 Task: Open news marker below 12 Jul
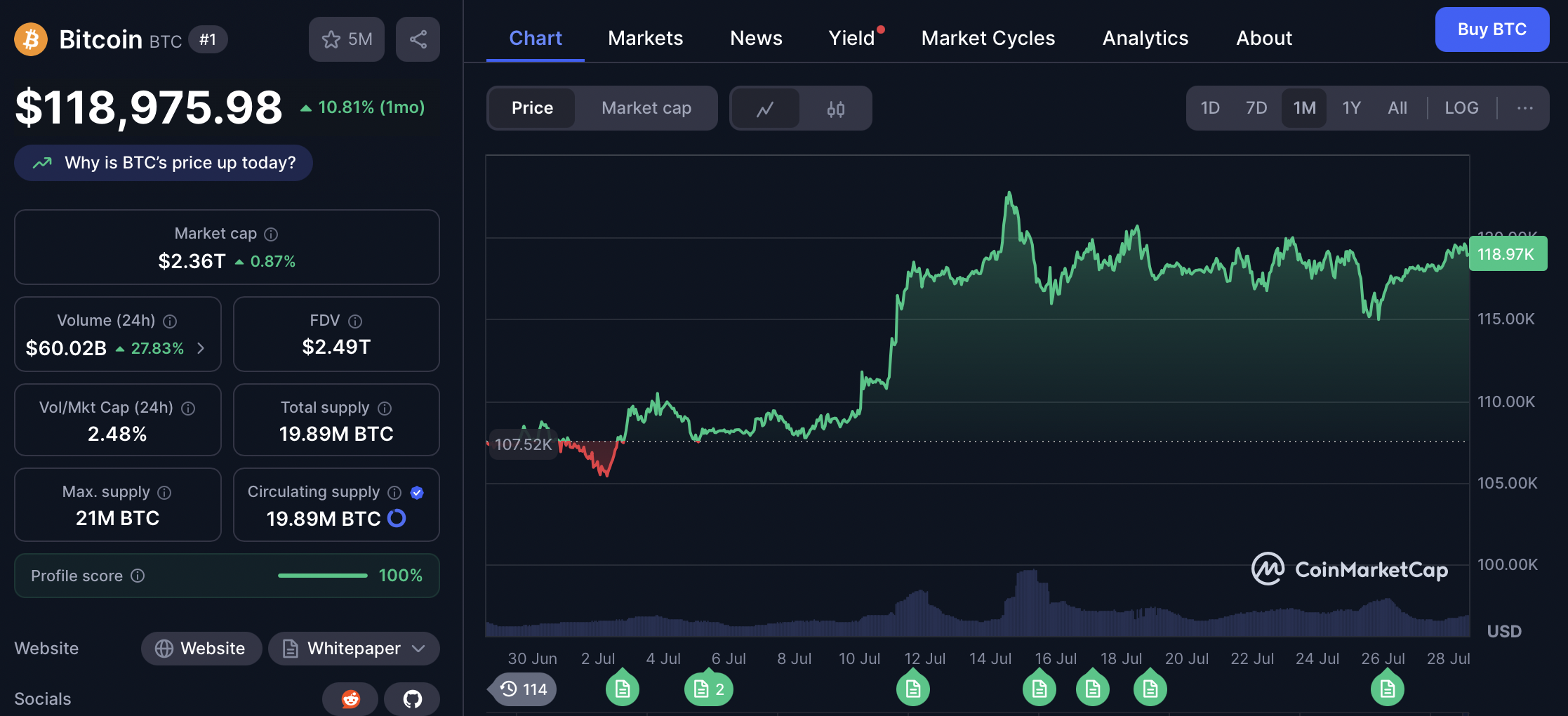913,688
